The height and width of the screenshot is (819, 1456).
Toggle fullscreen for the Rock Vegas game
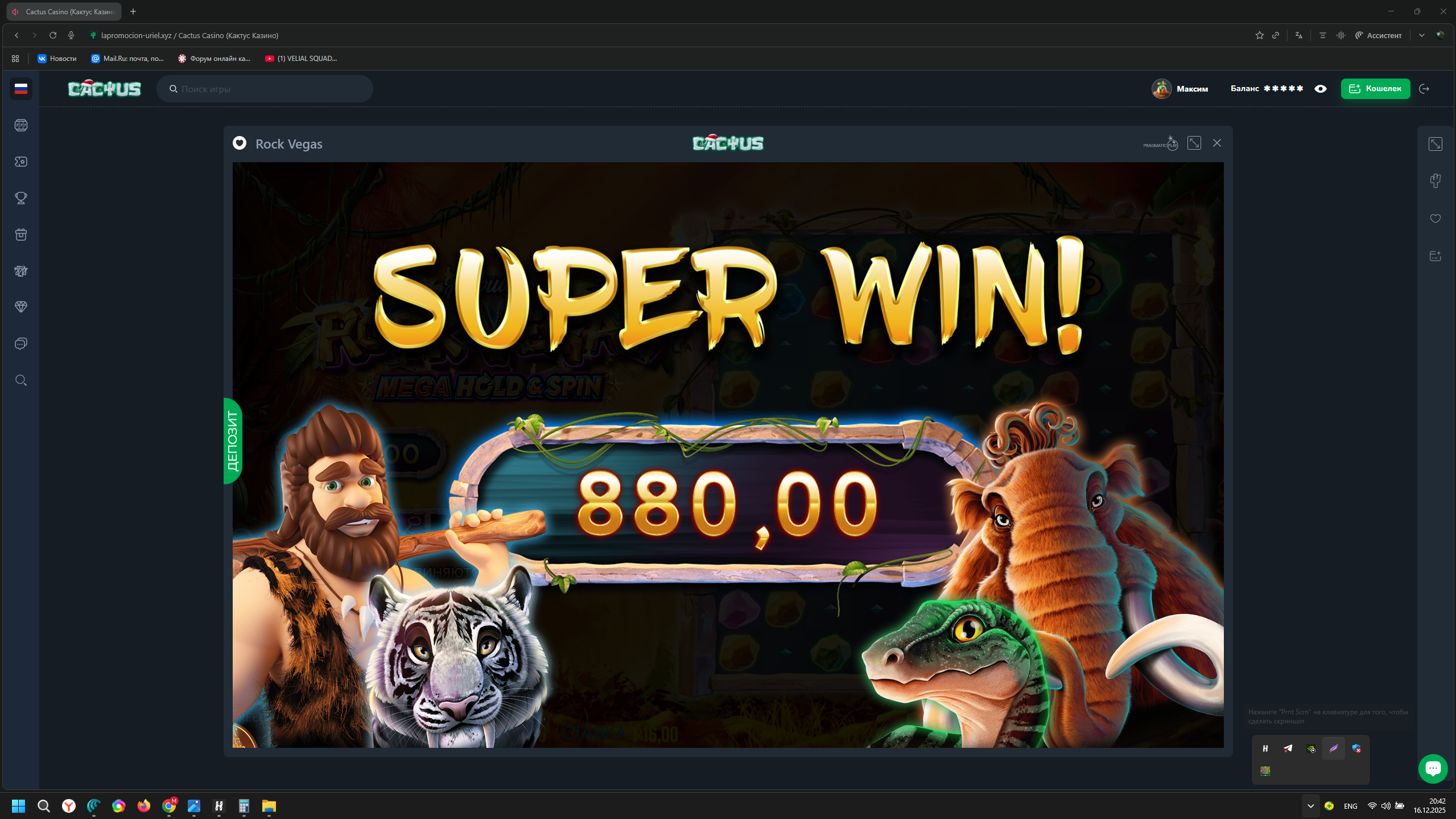pyautogui.click(x=1194, y=143)
